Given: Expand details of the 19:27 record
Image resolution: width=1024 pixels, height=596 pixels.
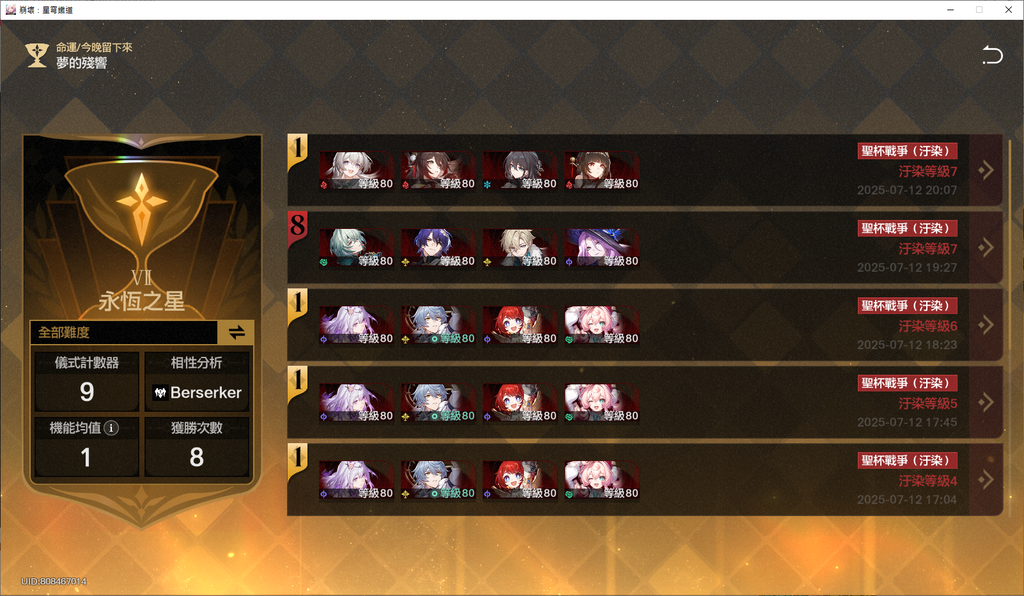Looking at the screenshot, I should coord(985,247).
